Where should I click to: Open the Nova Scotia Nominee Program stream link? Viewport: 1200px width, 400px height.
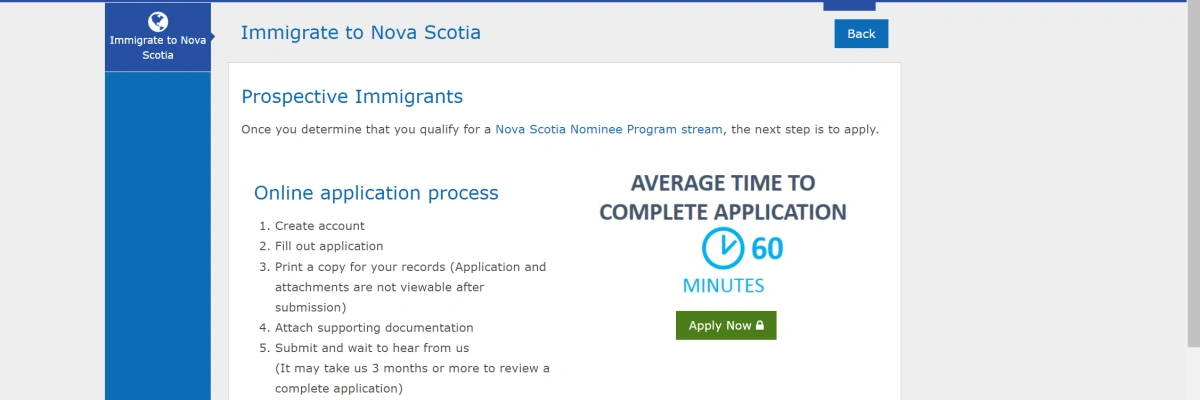611,129
